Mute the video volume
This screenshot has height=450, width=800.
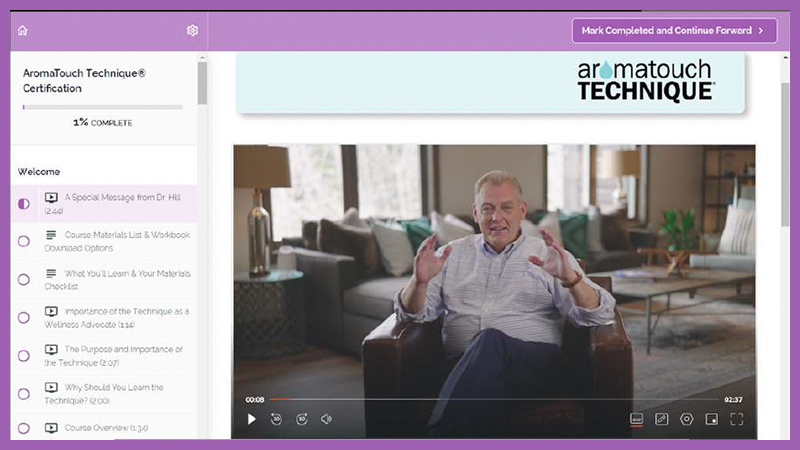tap(326, 419)
